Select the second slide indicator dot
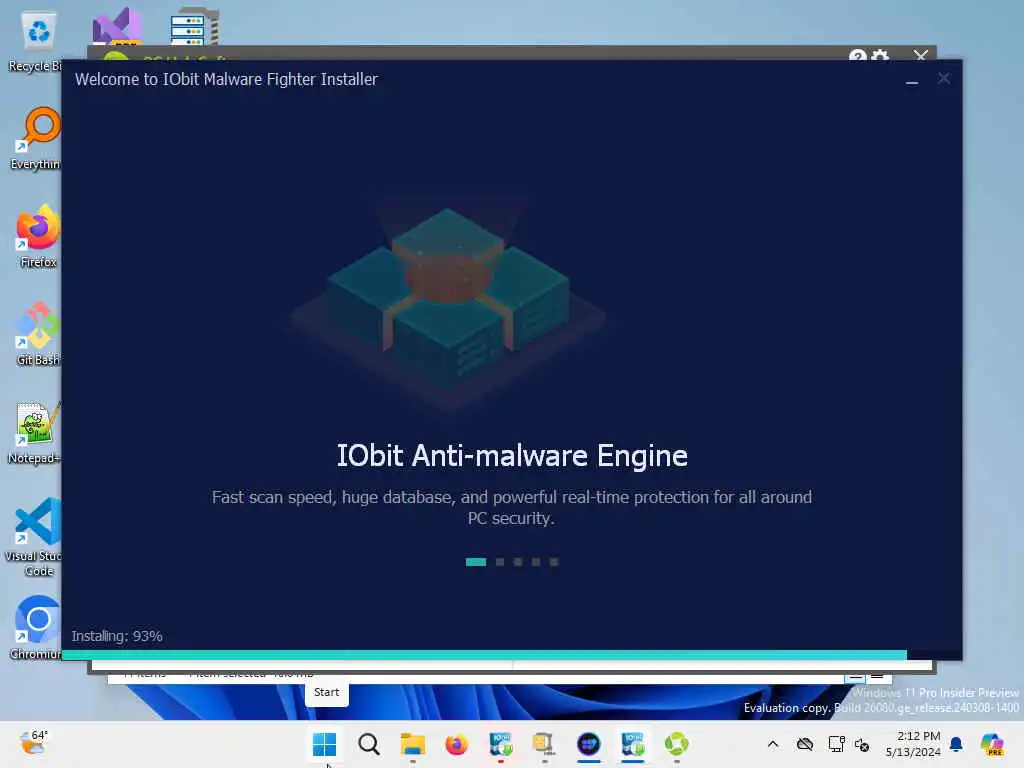 coord(500,562)
